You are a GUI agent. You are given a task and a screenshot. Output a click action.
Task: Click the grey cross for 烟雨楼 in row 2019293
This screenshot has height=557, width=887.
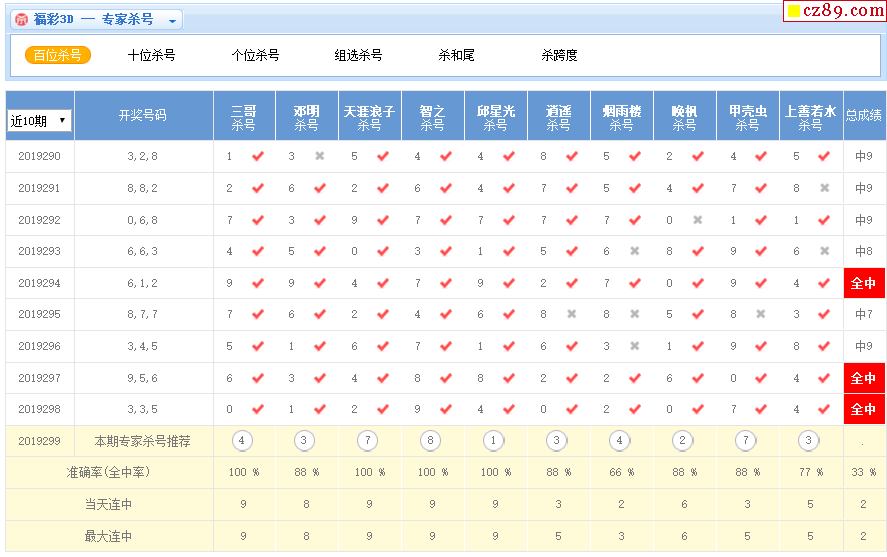click(635, 251)
